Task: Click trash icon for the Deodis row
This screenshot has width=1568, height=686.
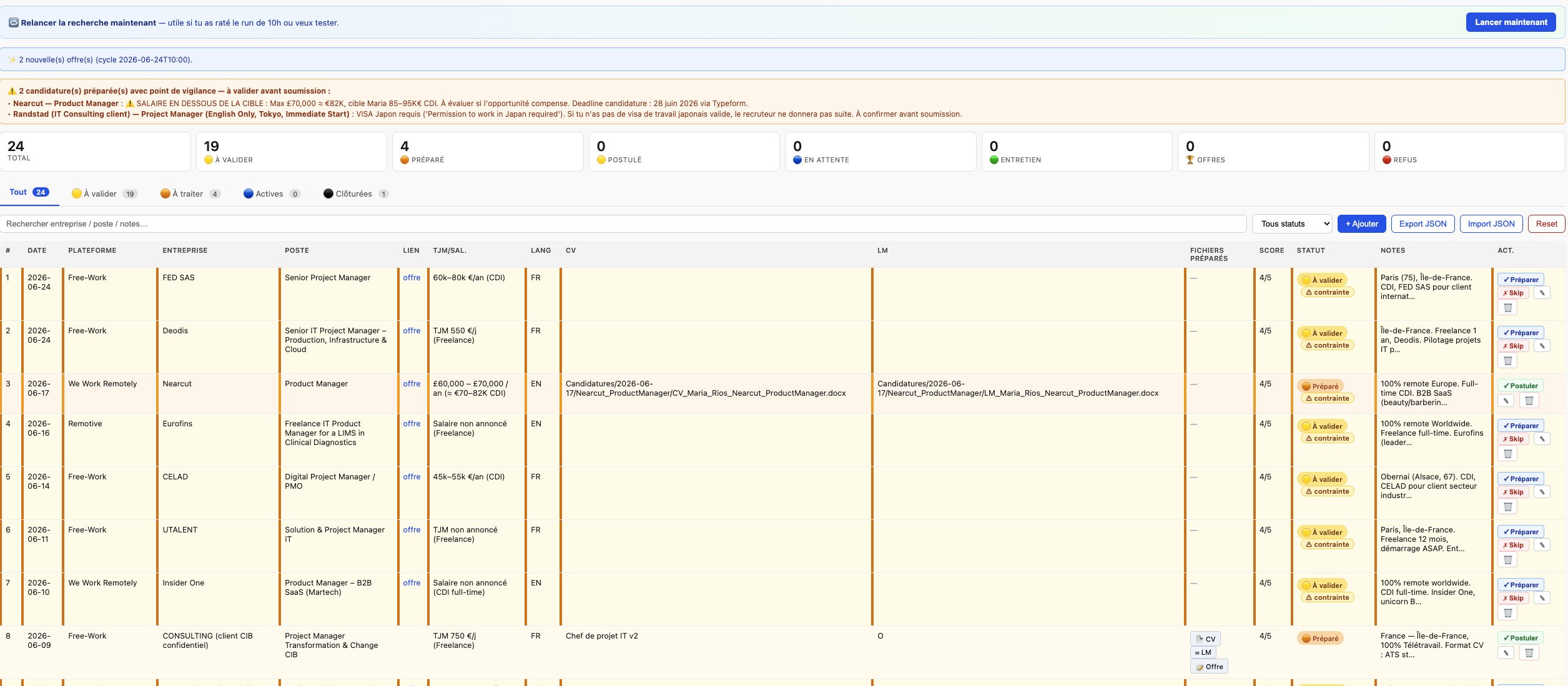Action: pos(1507,361)
